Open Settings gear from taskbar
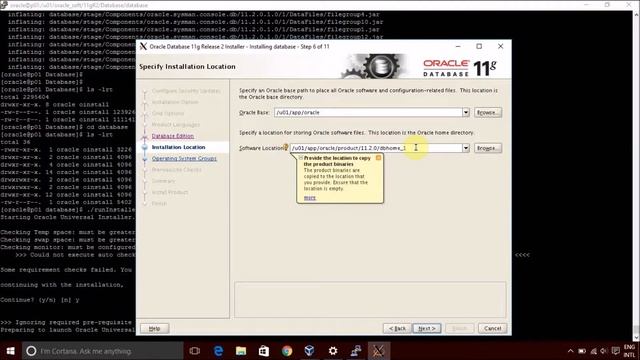The height and width of the screenshot is (360, 640). pos(333,351)
